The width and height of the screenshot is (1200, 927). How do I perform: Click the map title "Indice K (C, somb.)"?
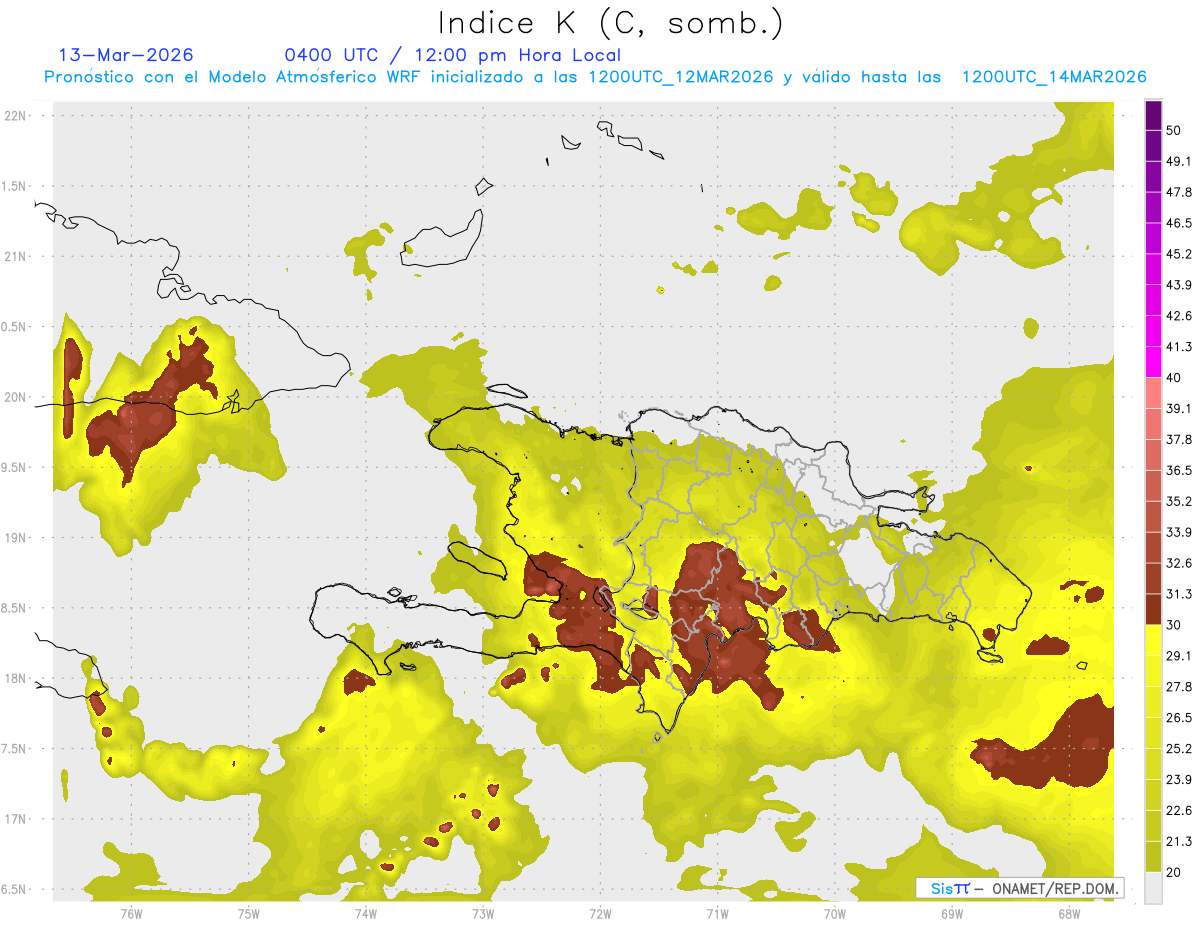(x=611, y=23)
